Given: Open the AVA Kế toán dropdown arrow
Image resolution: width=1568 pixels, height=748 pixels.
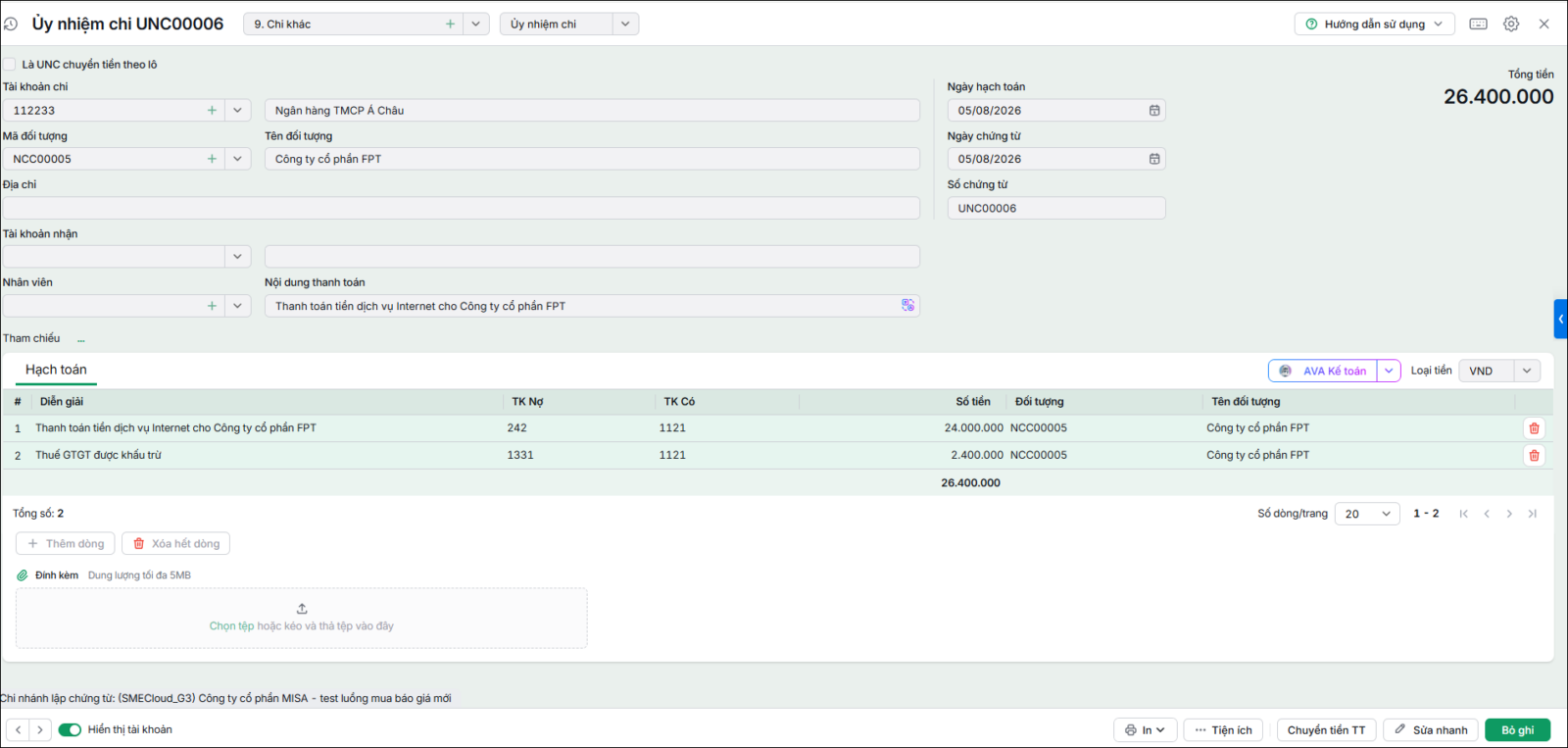Looking at the screenshot, I should pyautogui.click(x=1389, y=371).
